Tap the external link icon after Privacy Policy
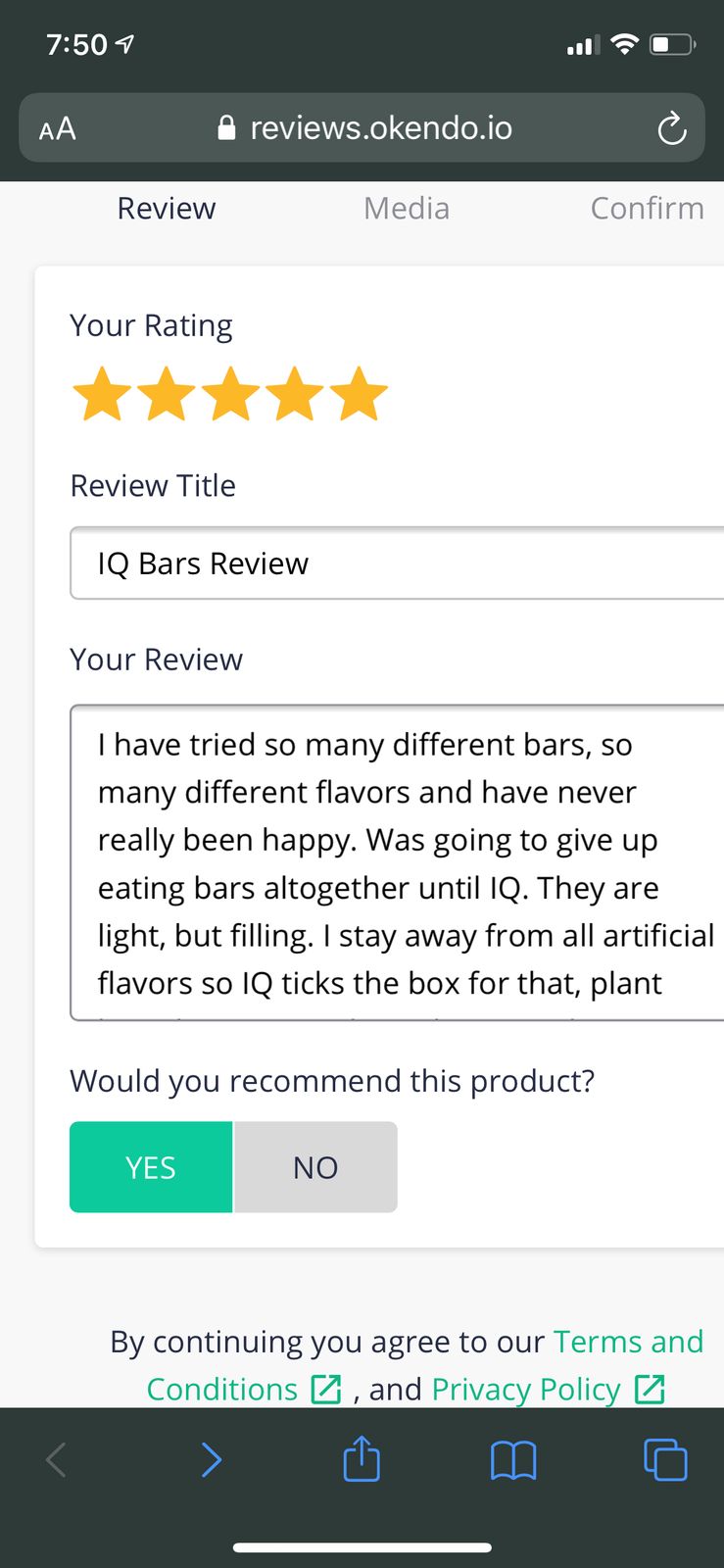The width and height of the screenshot is (724, 1568). coord(650,1389)
